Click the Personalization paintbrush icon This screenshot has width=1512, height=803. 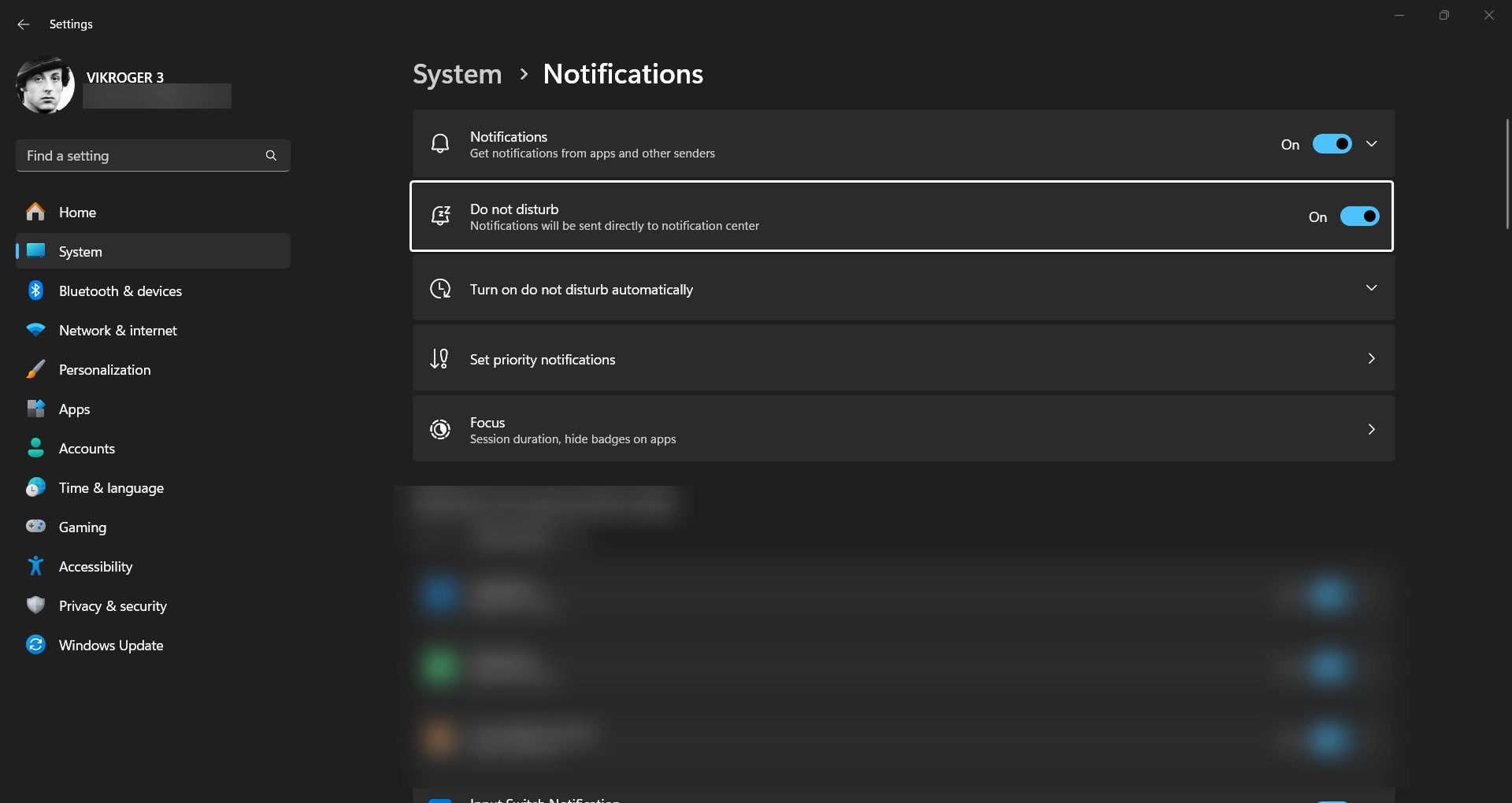[x=35, y=370]
